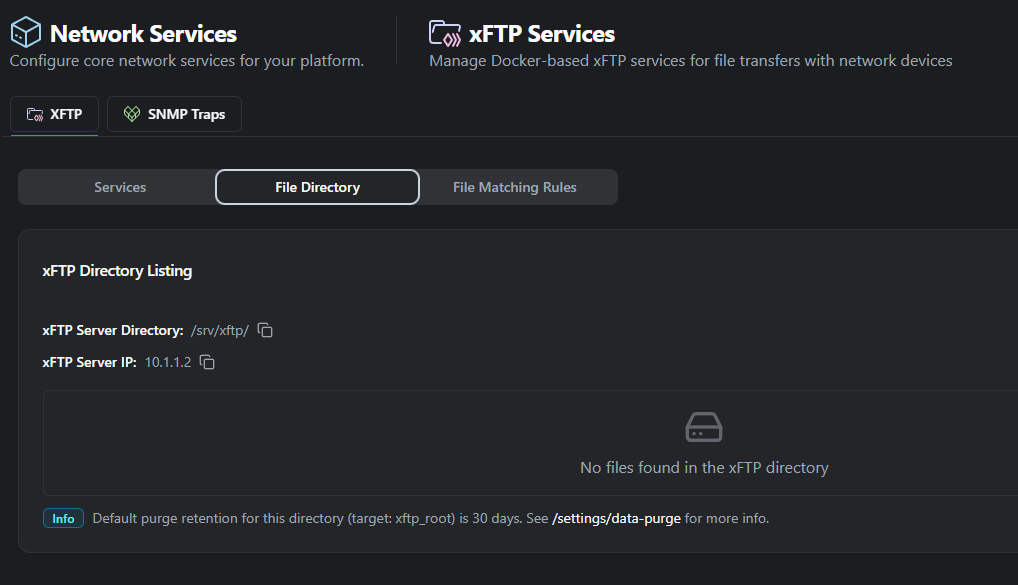The image size is (1018, 585).
Task: Click the xFTP Services folder-transfer icon
Action: click(444, 33)
